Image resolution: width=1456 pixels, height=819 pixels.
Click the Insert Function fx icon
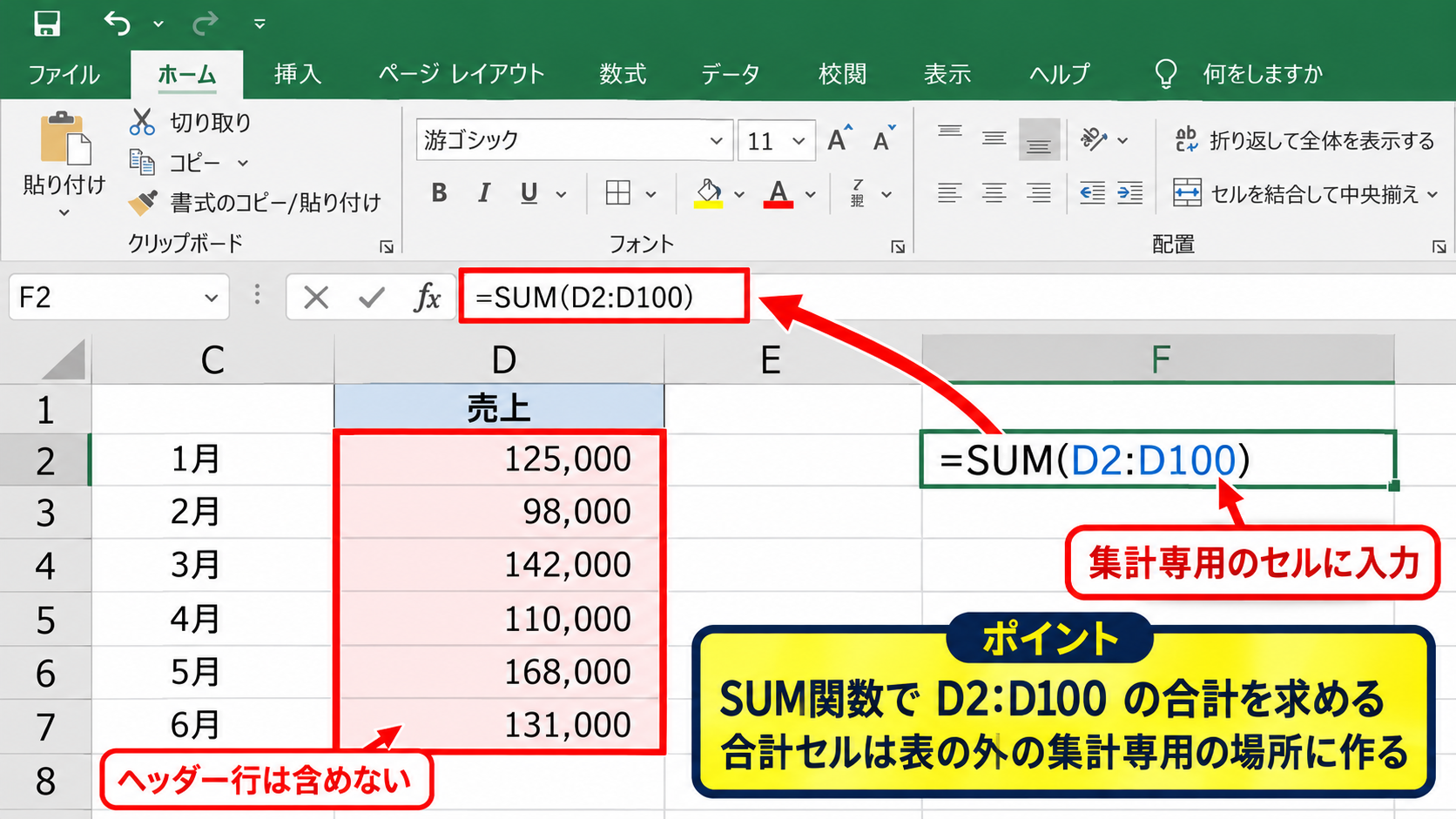point(428,298)
